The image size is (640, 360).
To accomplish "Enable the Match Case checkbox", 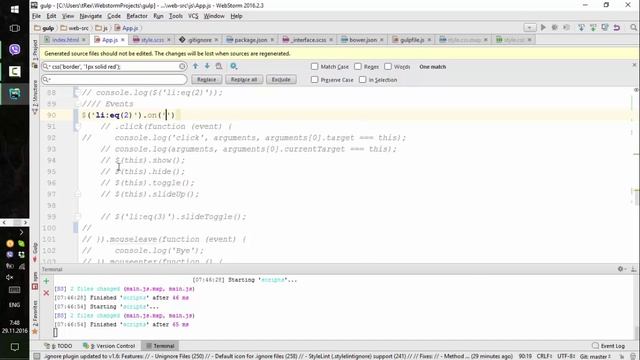I will [x=314, y=66].
